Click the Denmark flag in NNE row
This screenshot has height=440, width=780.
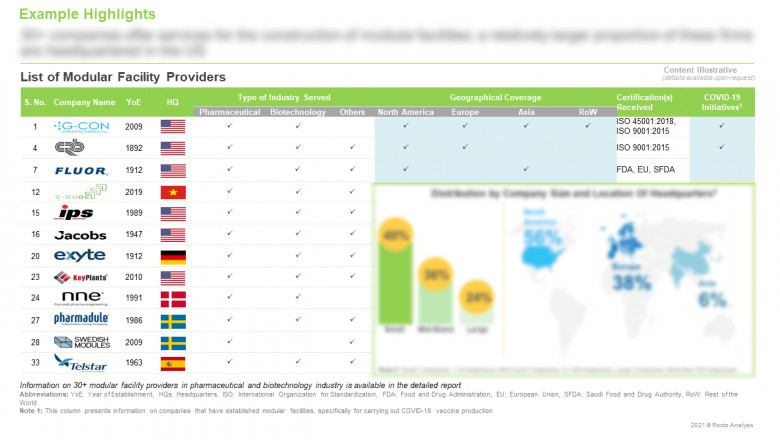click(x=173, y=298)
